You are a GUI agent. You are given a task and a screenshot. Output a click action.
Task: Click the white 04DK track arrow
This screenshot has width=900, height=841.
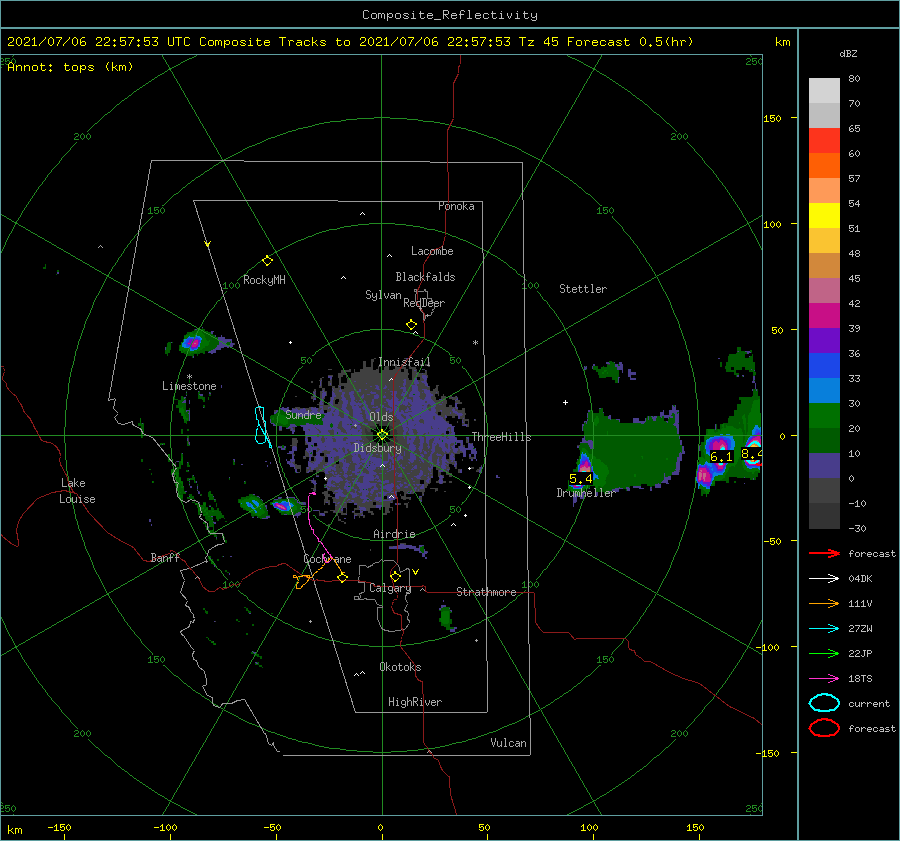824,578
